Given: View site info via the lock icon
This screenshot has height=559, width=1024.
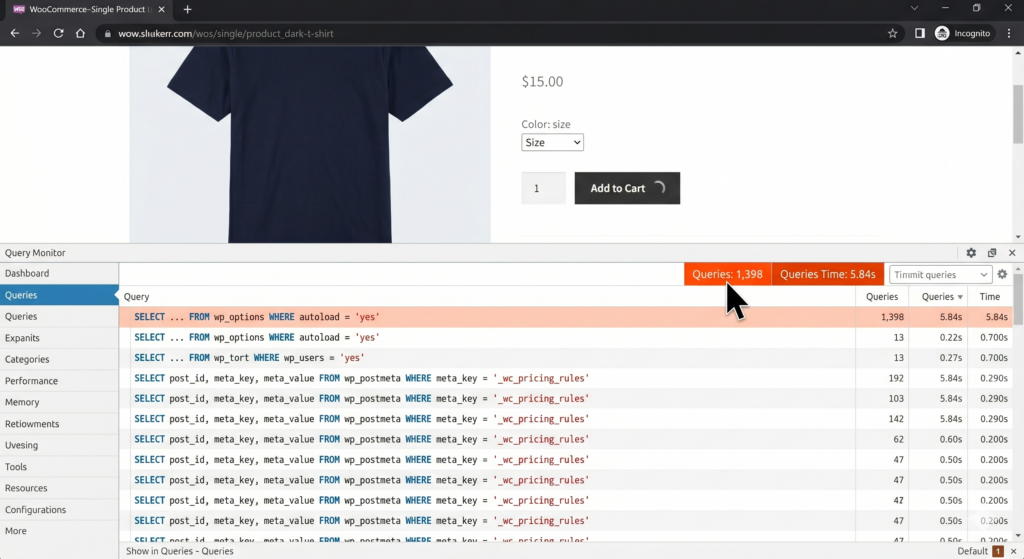Looking at the screenshot, I should (108, 33).
